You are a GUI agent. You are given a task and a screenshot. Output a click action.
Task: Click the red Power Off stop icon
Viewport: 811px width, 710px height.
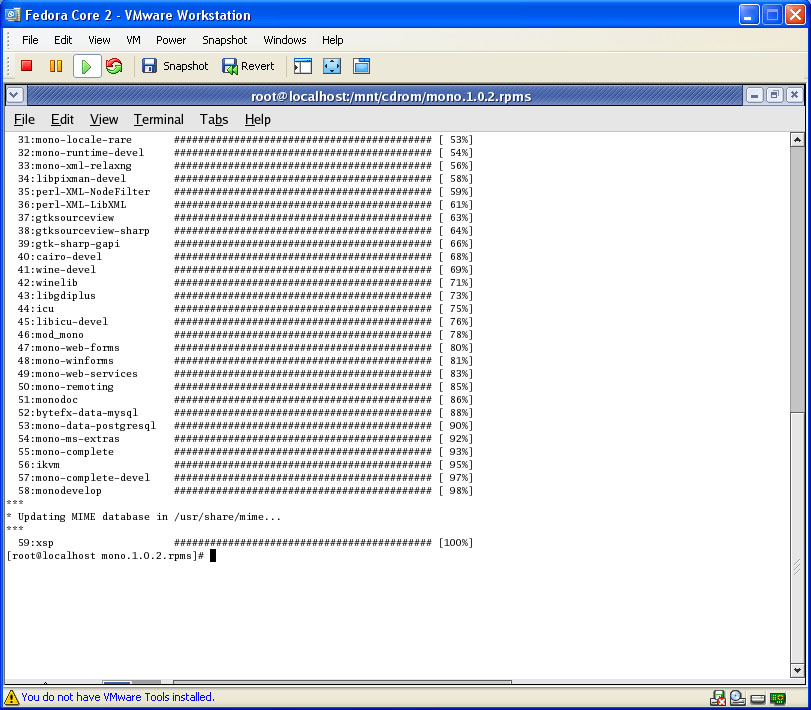(26, 66)
